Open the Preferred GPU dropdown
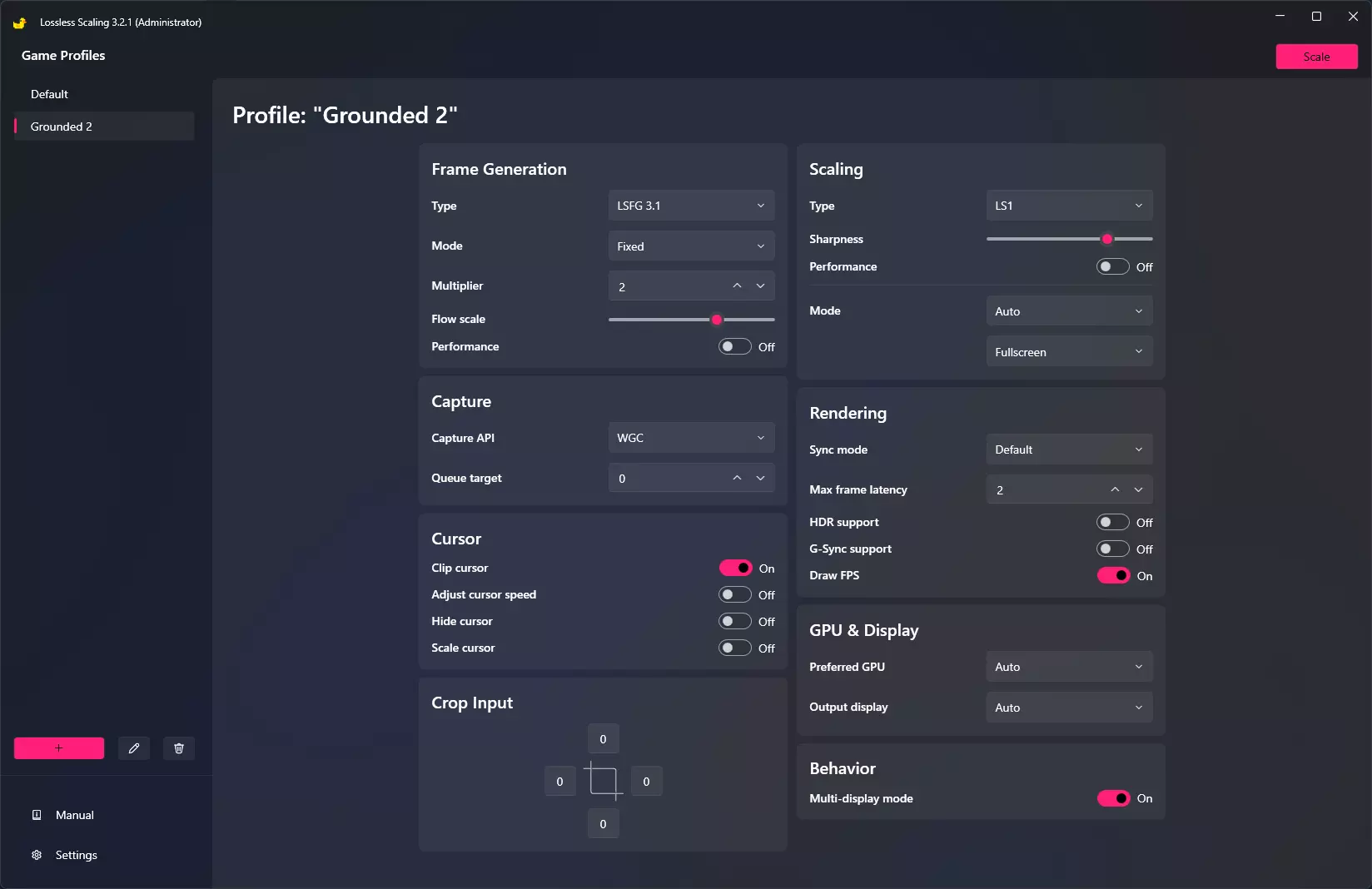The width and height of the screenshot is (1372, 889). point(1069,667)
